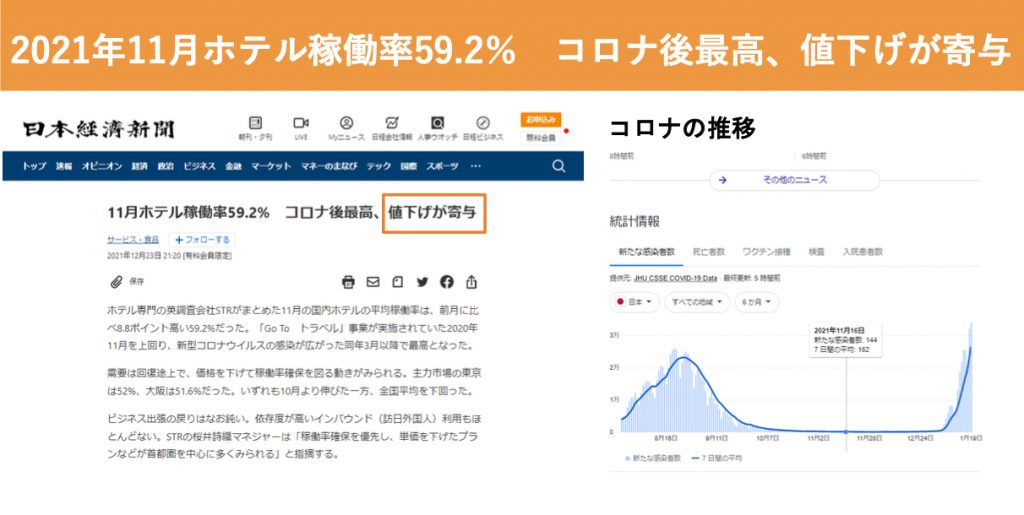Select the ワクチン接種 tab
Screen dimensions: 1024x515
[x=766, y=252]
